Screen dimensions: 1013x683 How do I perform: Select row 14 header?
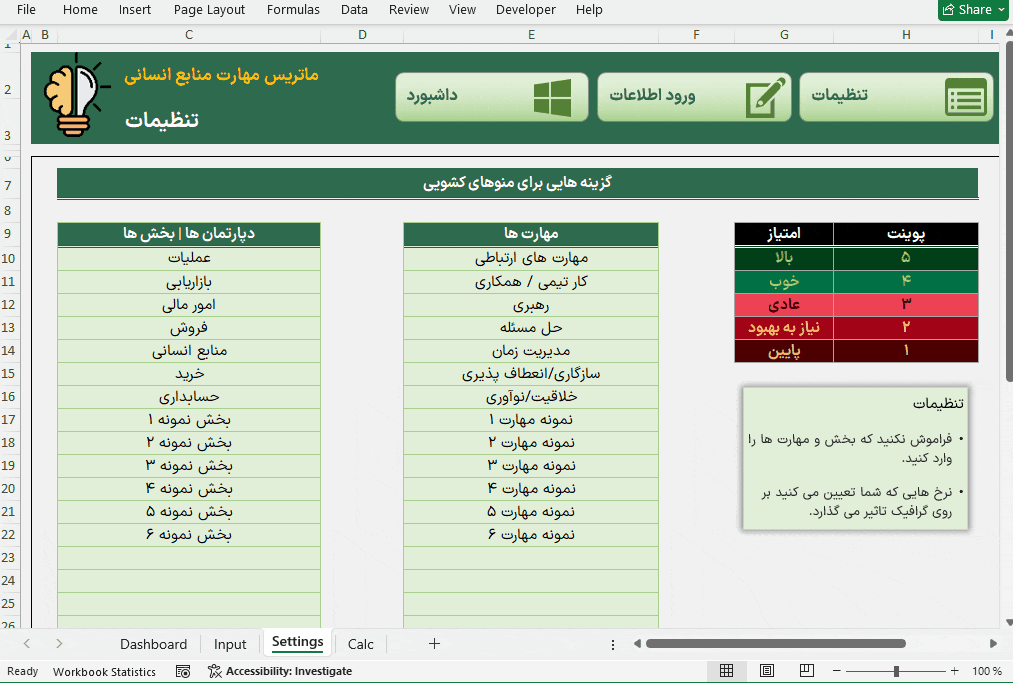8,351
